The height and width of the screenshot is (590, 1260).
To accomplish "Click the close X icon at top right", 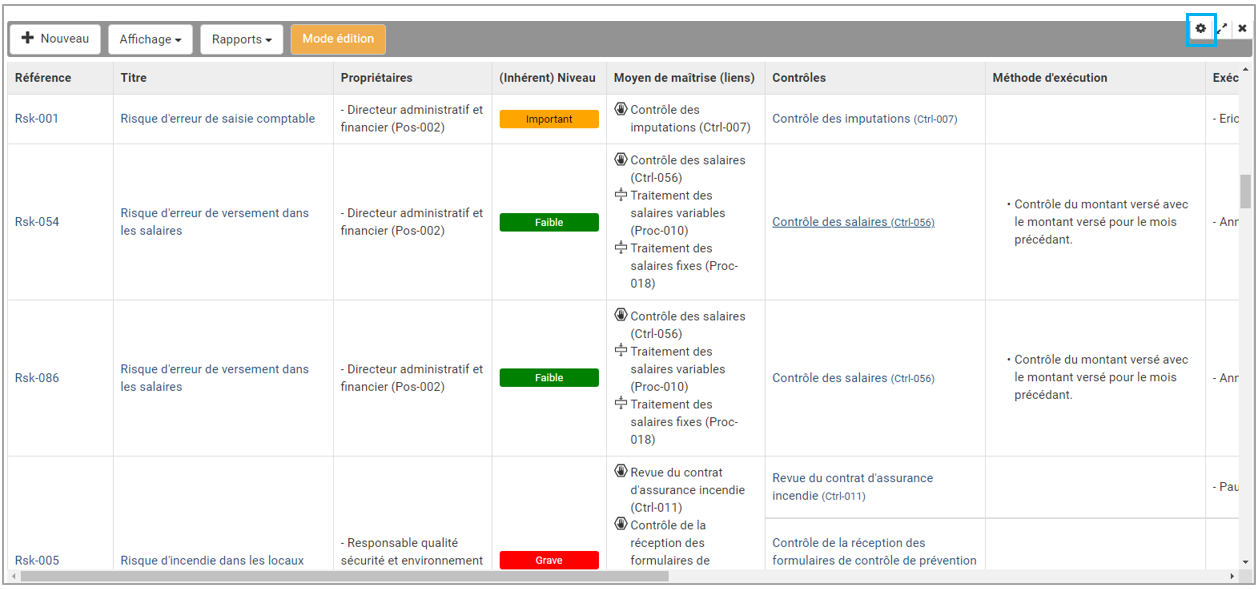I will 1242,29.
